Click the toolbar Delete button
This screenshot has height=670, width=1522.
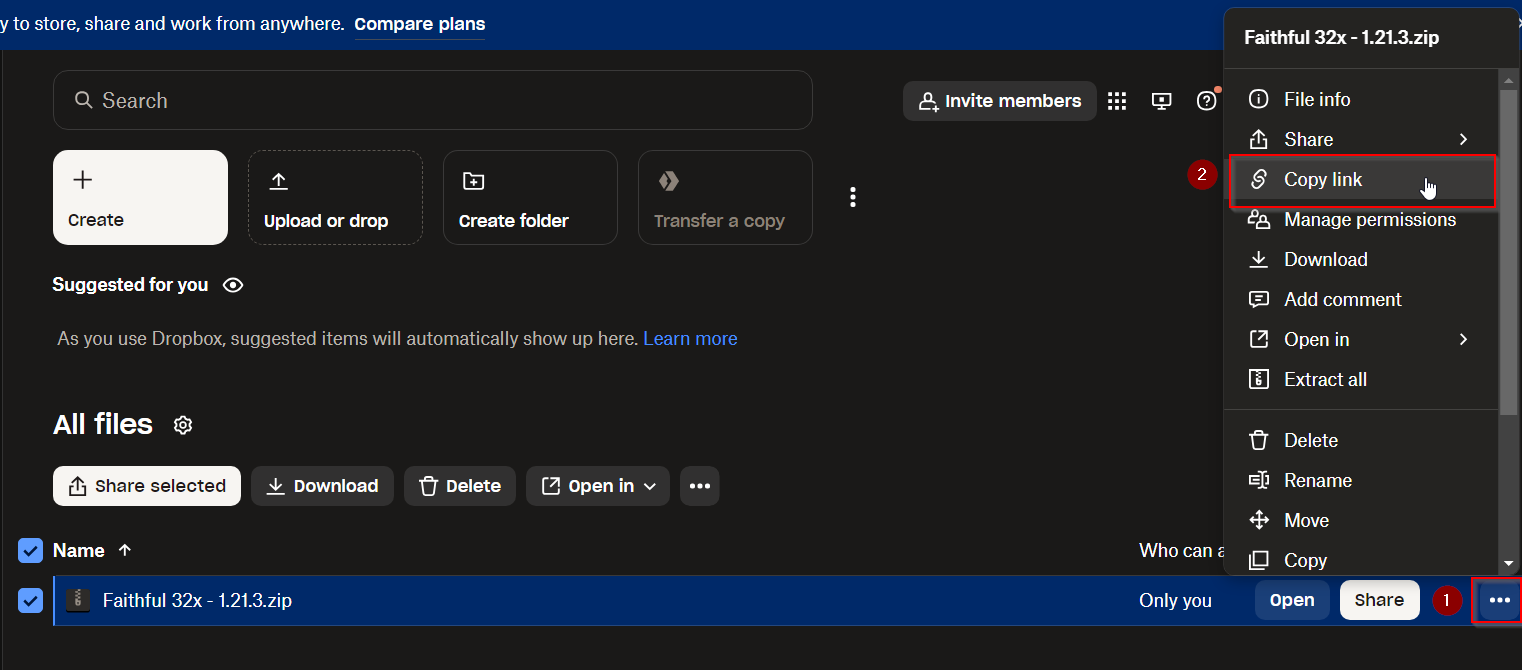460,486
